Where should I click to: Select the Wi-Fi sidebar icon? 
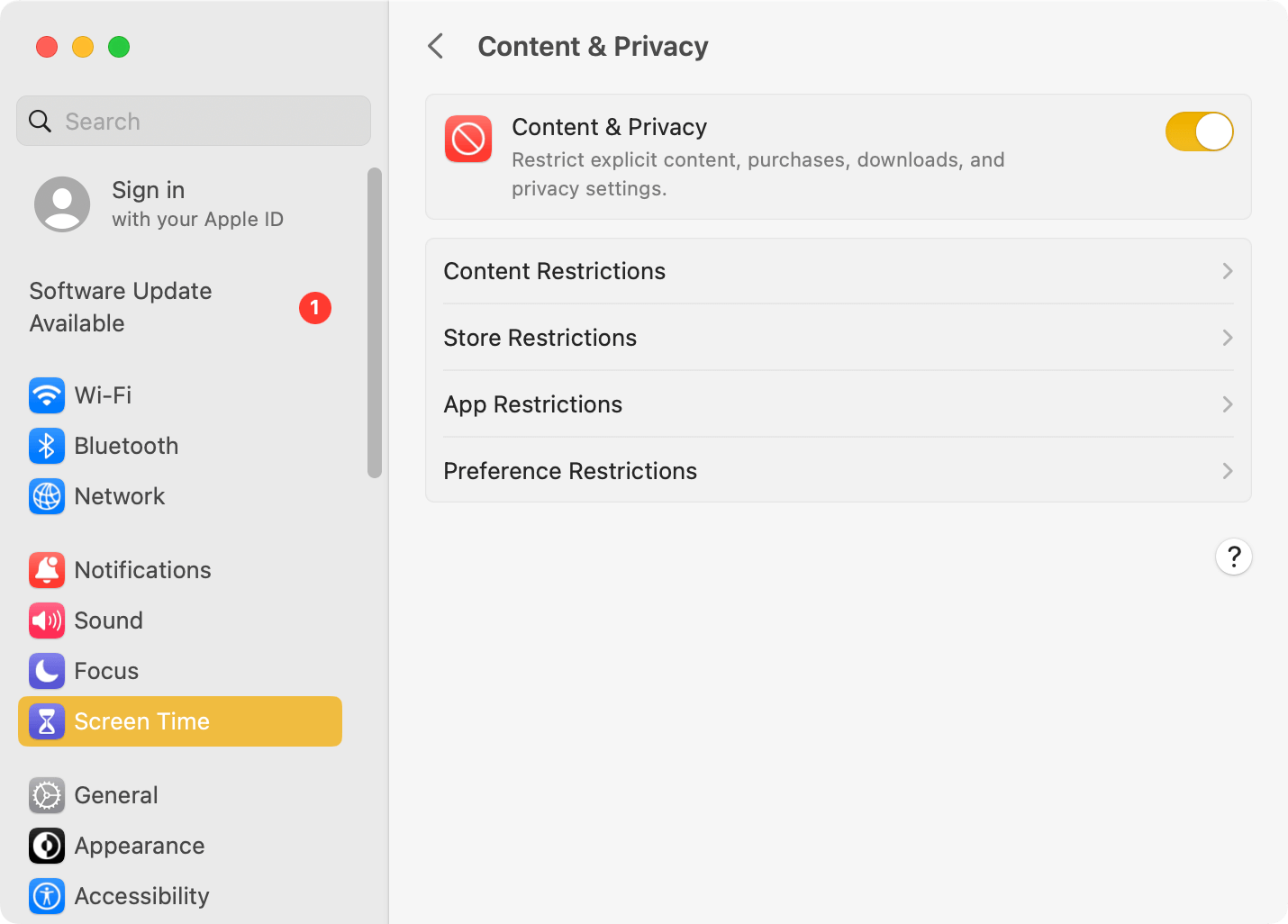(x=47, y=395)
